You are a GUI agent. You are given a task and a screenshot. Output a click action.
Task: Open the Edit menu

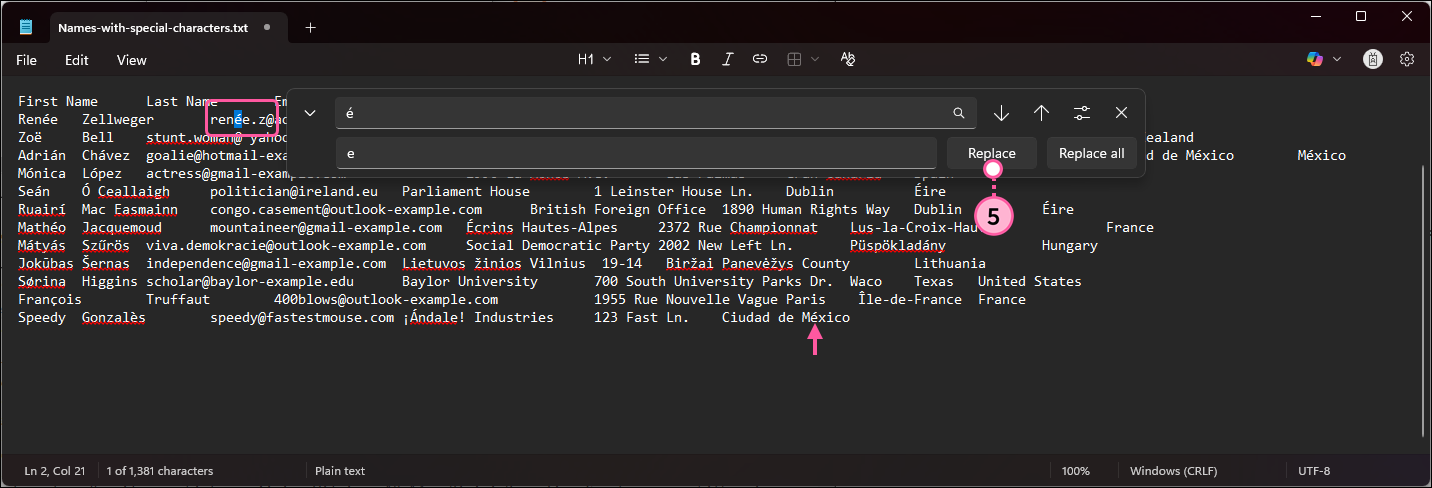pyautogui.click(x=77, y=60)
